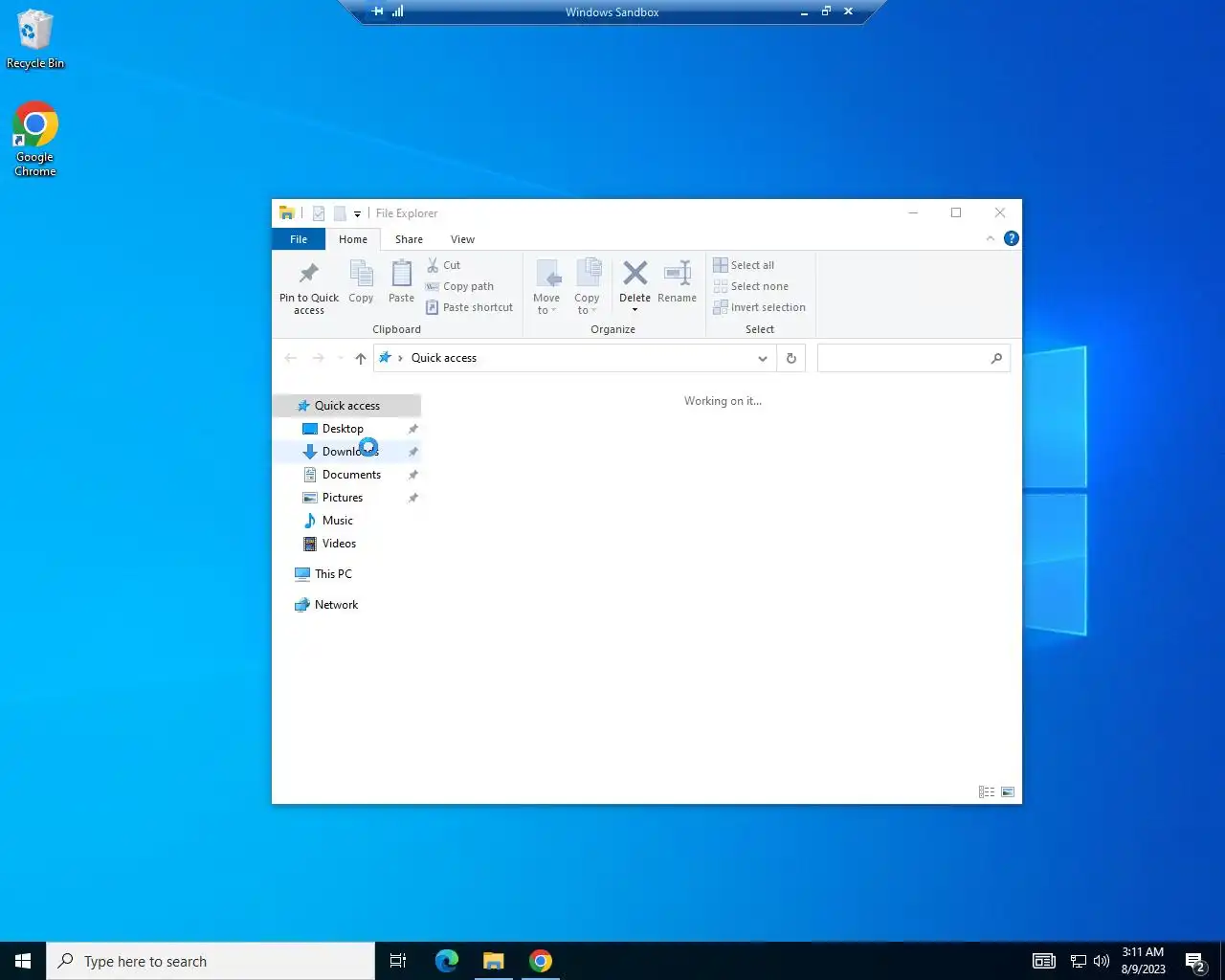Click the Copy ribbon icon
1225x980 pixels.
point(361,274)
